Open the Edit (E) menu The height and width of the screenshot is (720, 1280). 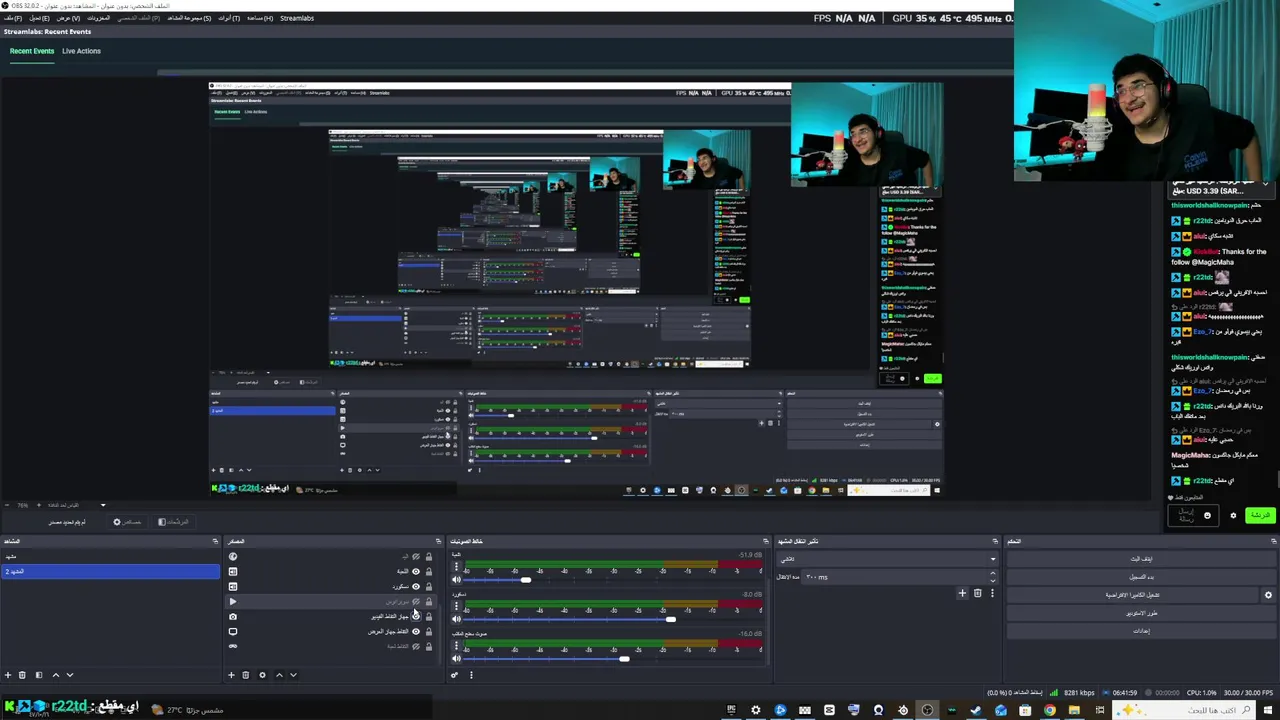pyautogui.click(x=39, y=18)
